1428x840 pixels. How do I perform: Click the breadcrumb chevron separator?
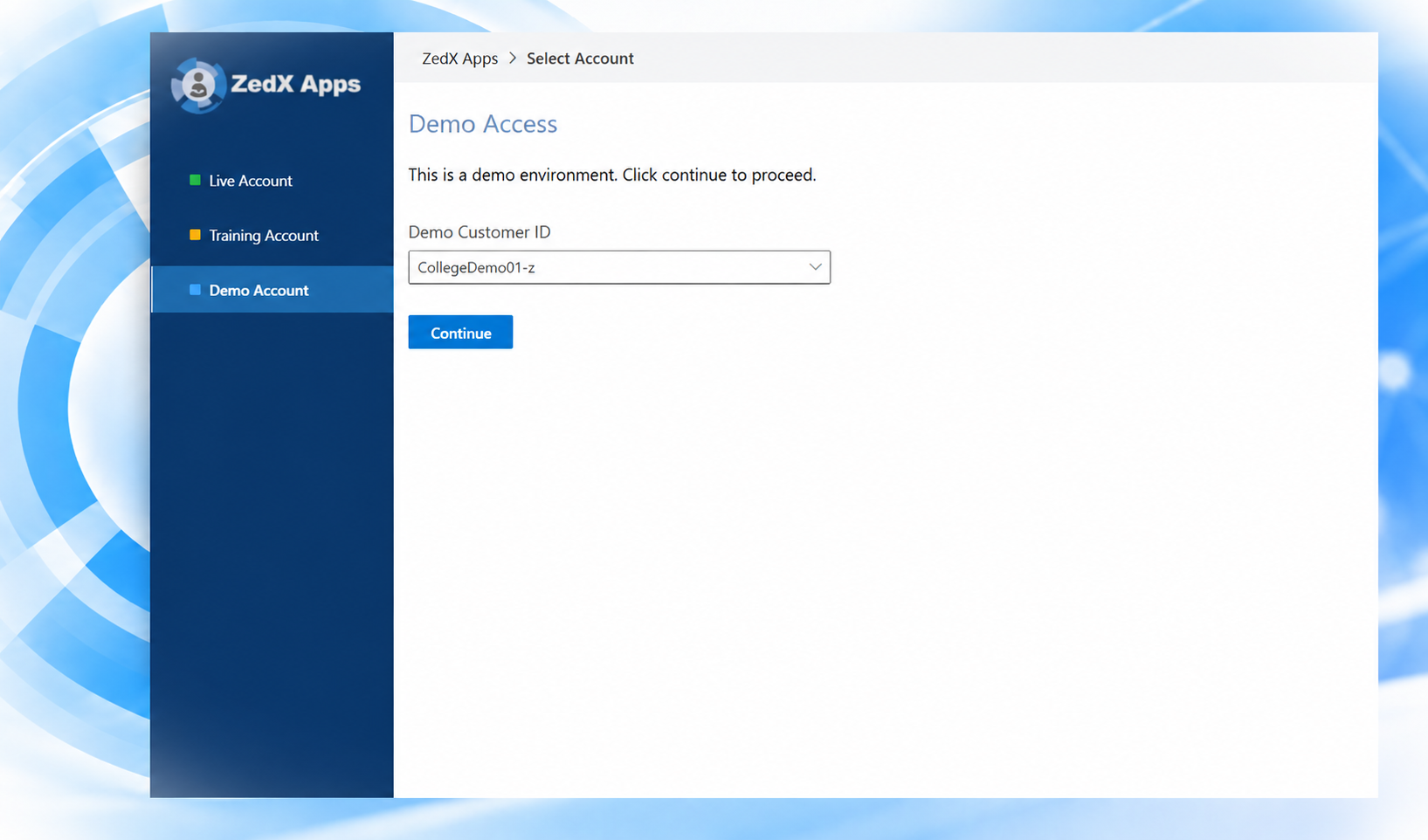pyautogui.click(x=513, y=59)
